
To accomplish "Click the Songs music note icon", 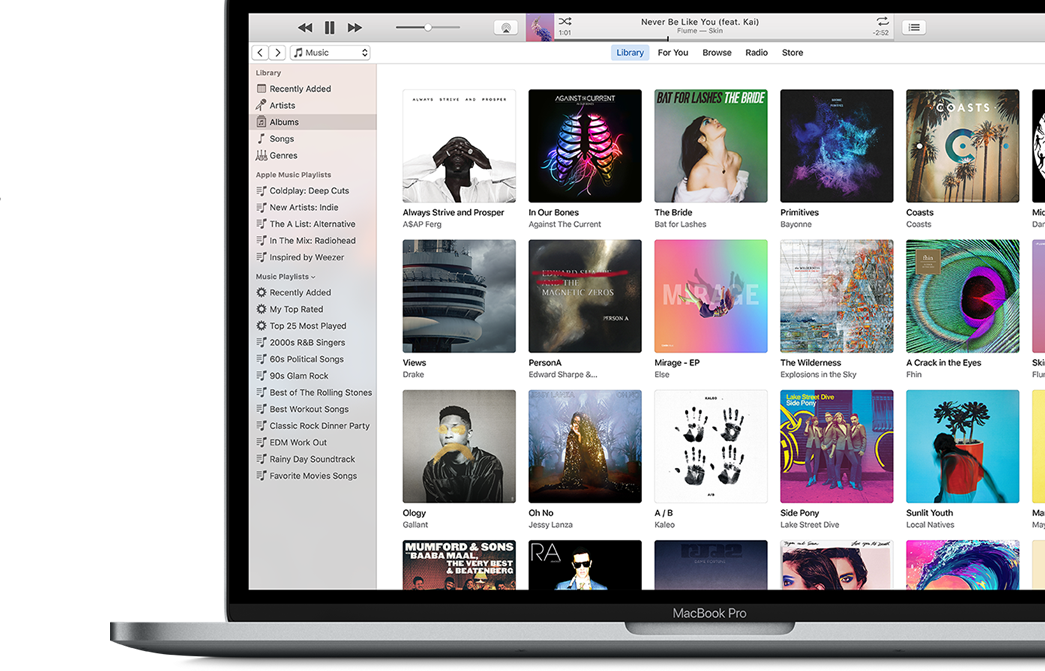I will (x=261, y=139).
